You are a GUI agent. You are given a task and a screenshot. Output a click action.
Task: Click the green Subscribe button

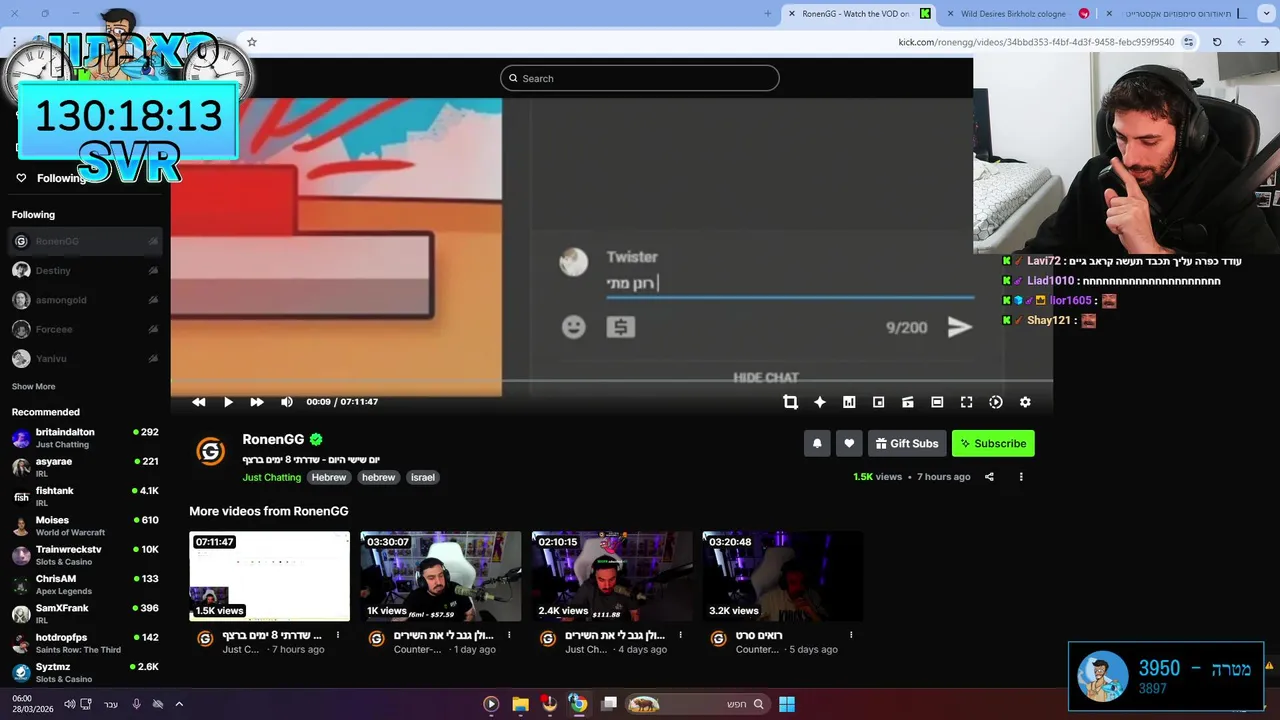click(993, 443)
